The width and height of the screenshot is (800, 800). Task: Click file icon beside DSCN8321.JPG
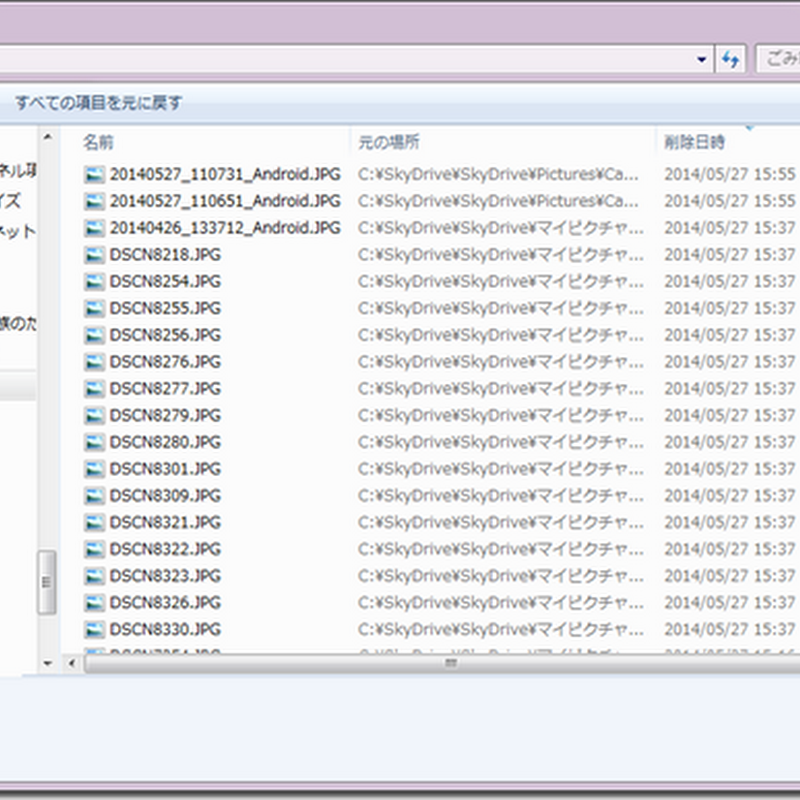pyautogui.click(x=94, y=522)
